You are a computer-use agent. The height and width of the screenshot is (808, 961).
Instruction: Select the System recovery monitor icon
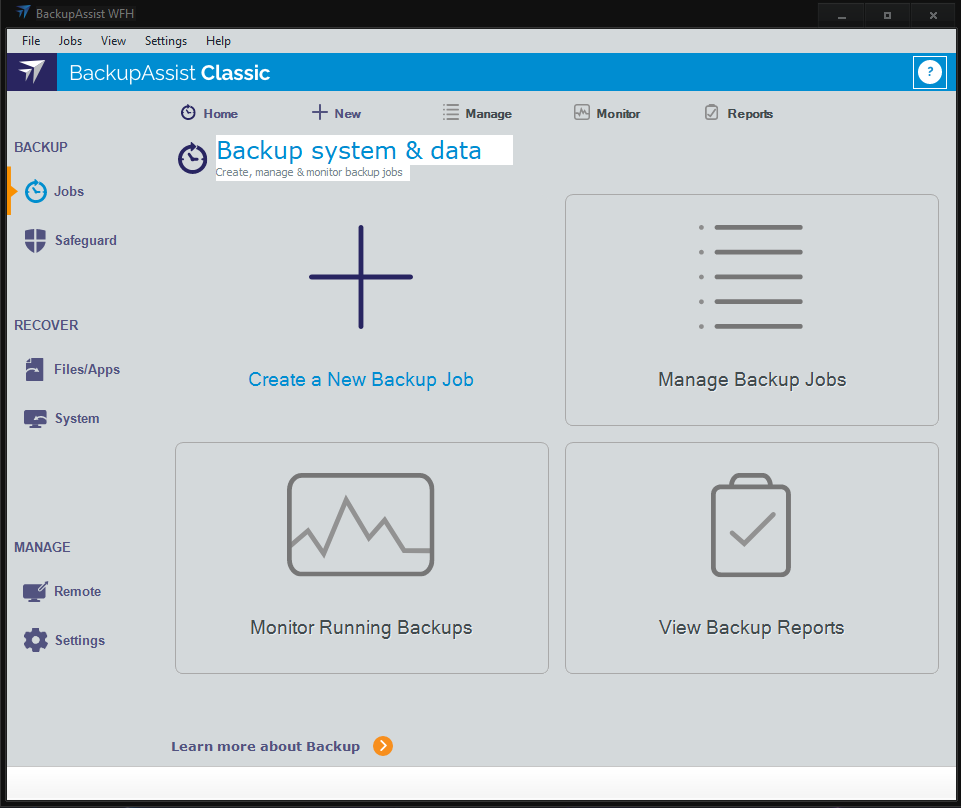(36, 419)
